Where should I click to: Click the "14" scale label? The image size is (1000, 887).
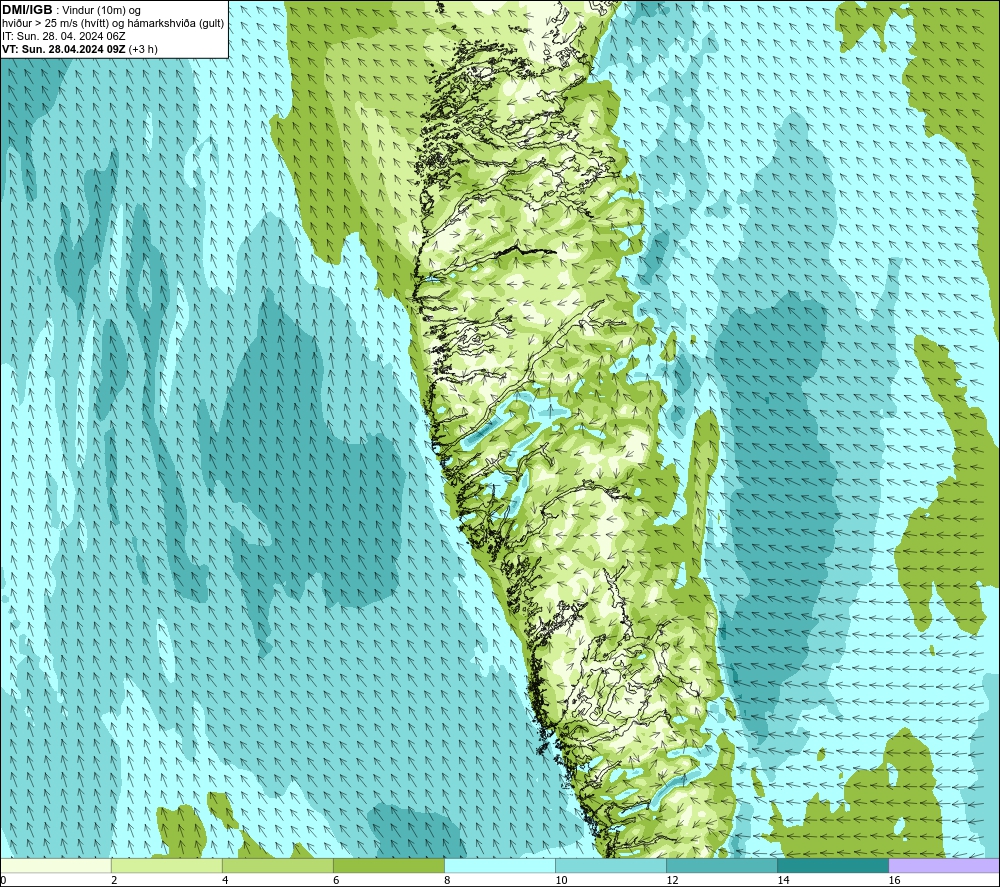[783, 881]
